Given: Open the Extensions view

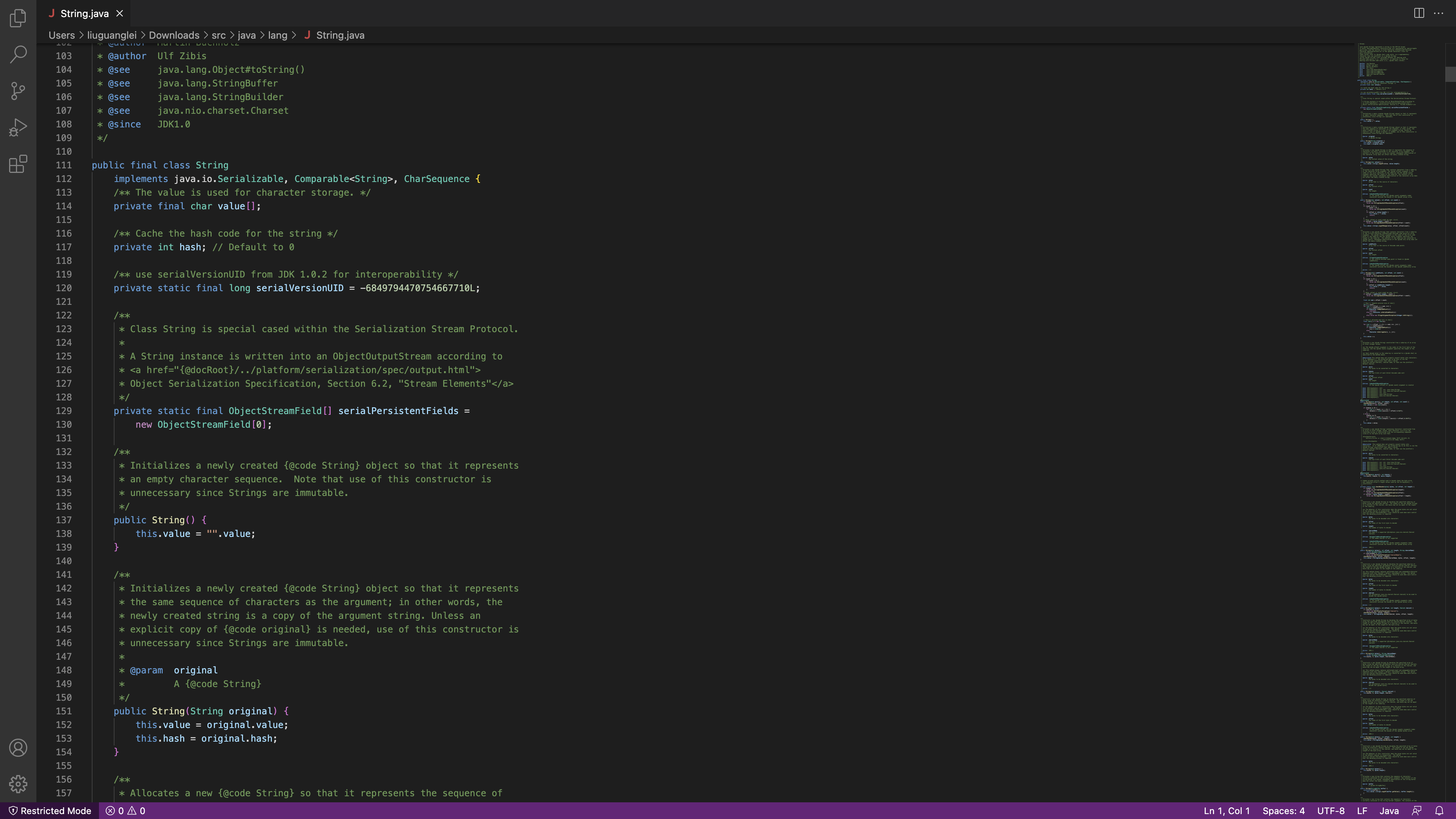Looking at the screenshot, I should pyautogui.click(x=18, y=164).
